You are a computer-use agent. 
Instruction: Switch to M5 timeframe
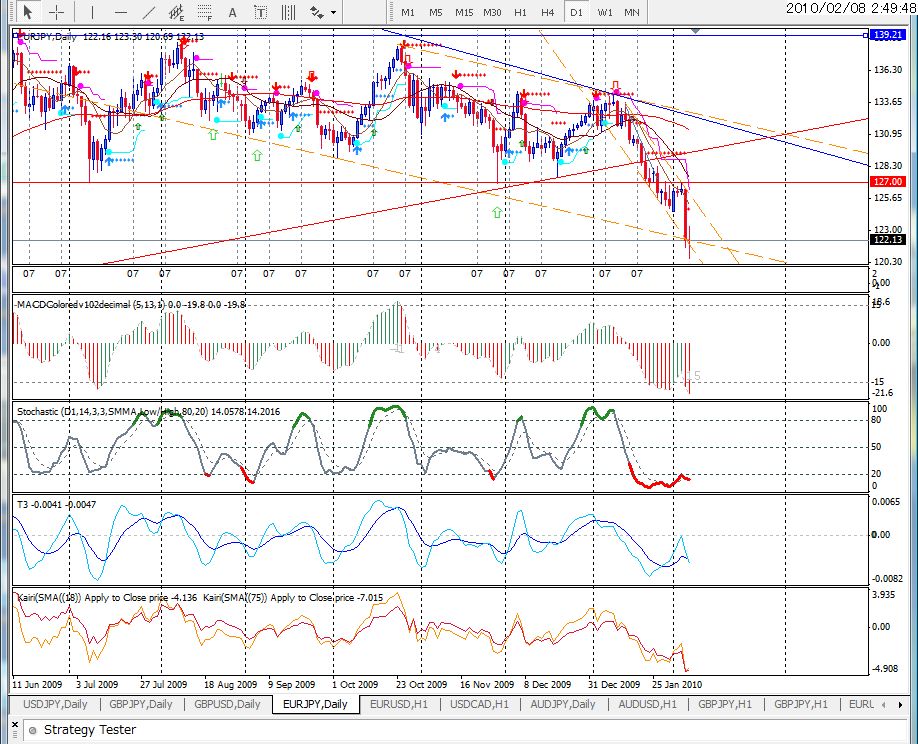[x=436, y=12]
